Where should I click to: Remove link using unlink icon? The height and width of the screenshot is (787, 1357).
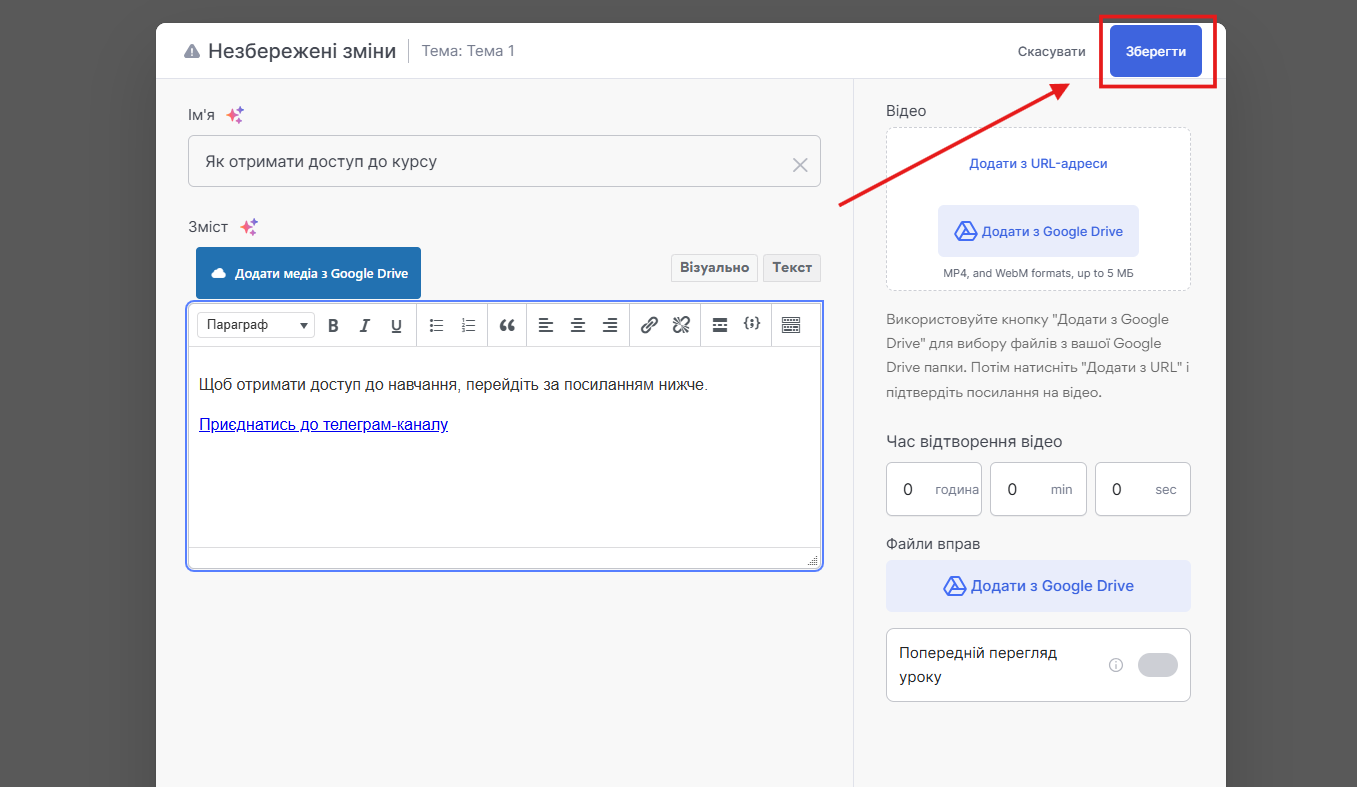(681, 325)
